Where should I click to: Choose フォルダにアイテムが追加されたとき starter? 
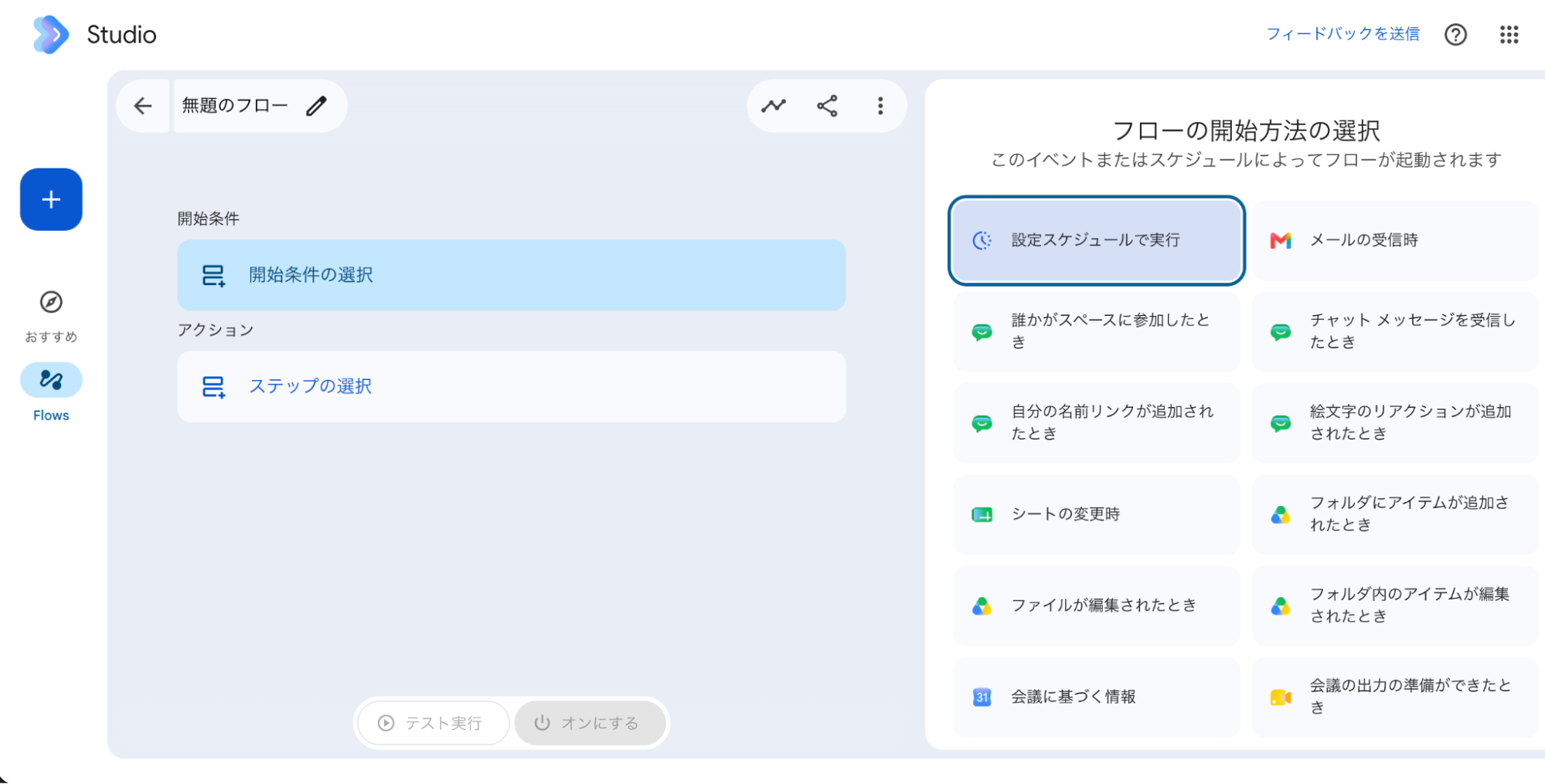pos(1395,514)
